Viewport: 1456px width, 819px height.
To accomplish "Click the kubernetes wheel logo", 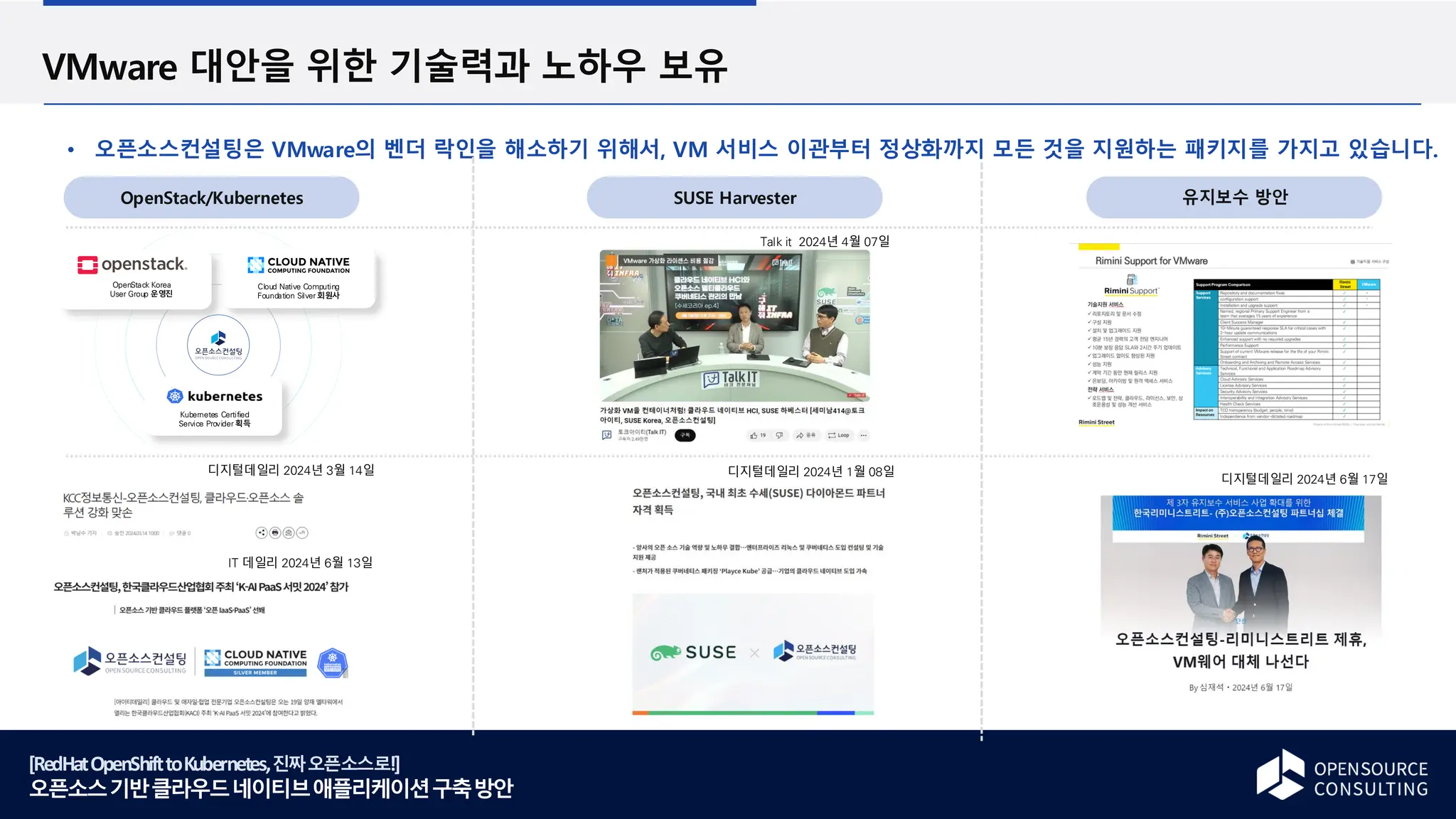I will [x=175, y=396].
